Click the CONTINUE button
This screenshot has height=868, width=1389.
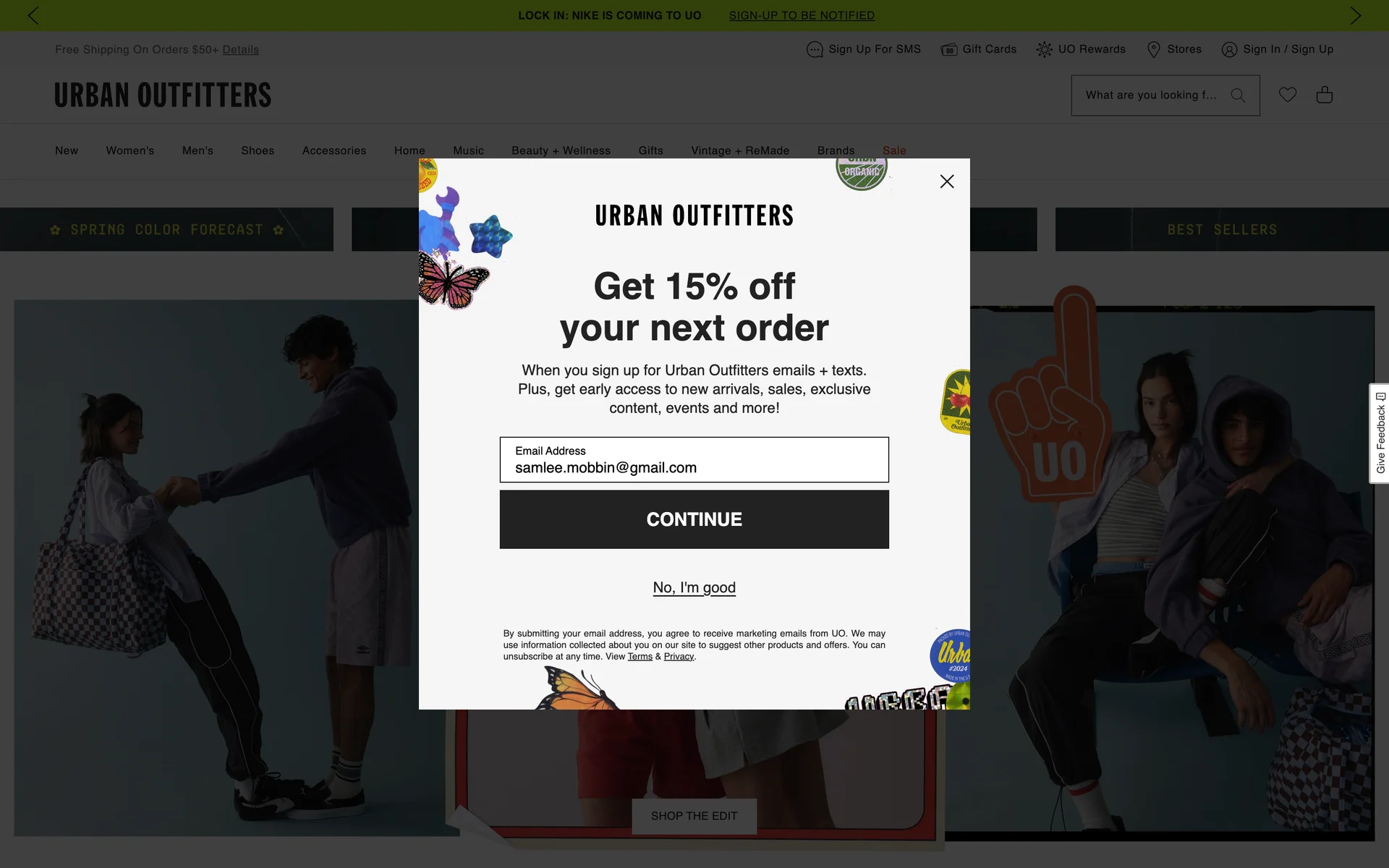coord(694,519)
